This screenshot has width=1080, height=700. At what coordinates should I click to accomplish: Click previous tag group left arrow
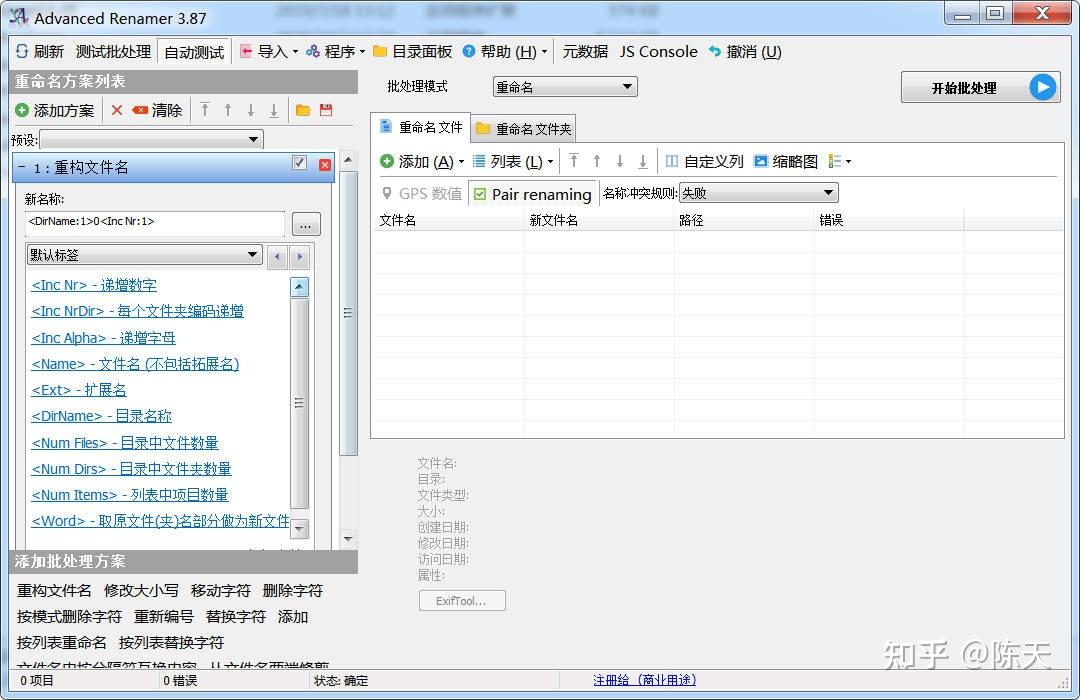(x=277, y=257)
